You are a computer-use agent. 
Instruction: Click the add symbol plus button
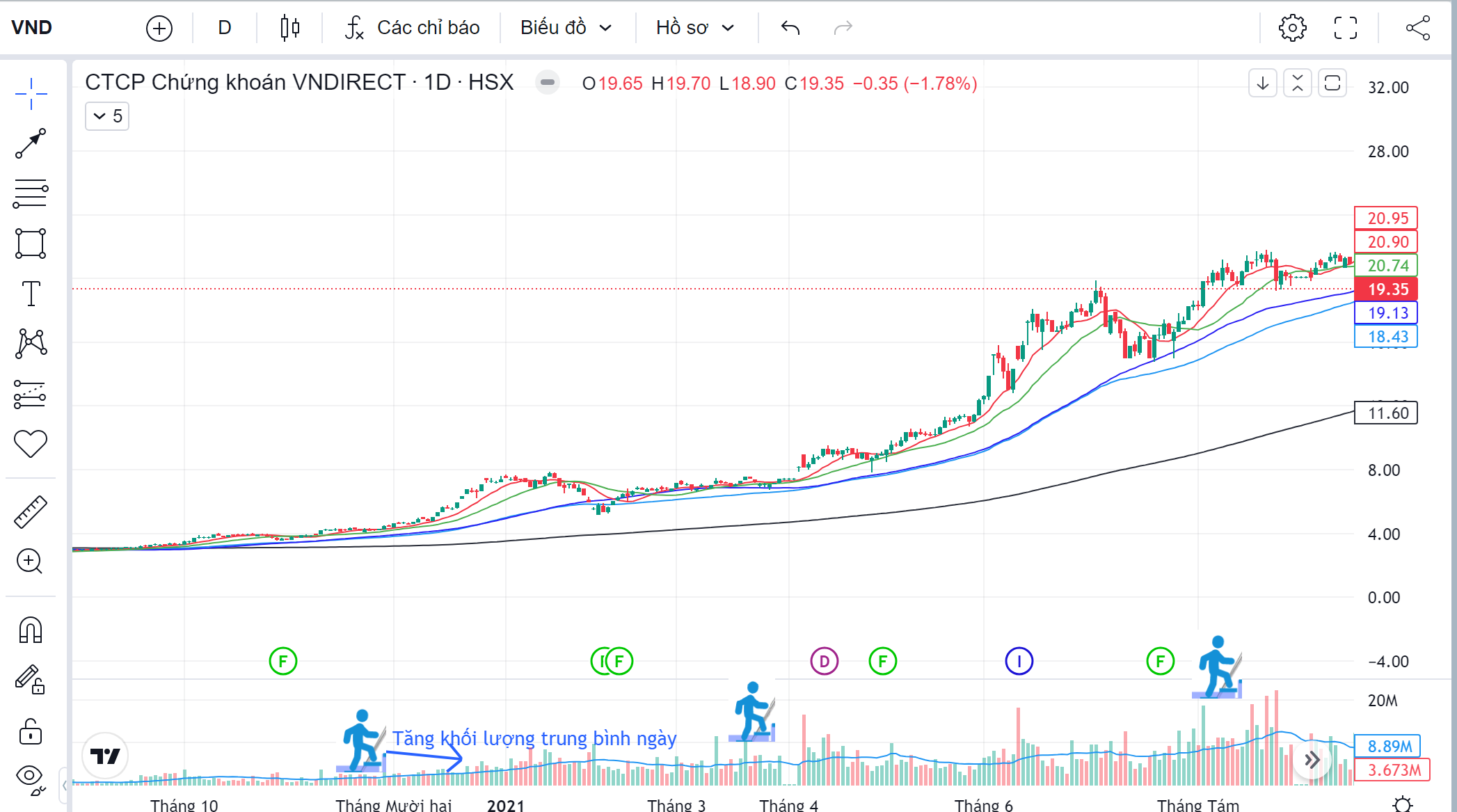point(159,29)
